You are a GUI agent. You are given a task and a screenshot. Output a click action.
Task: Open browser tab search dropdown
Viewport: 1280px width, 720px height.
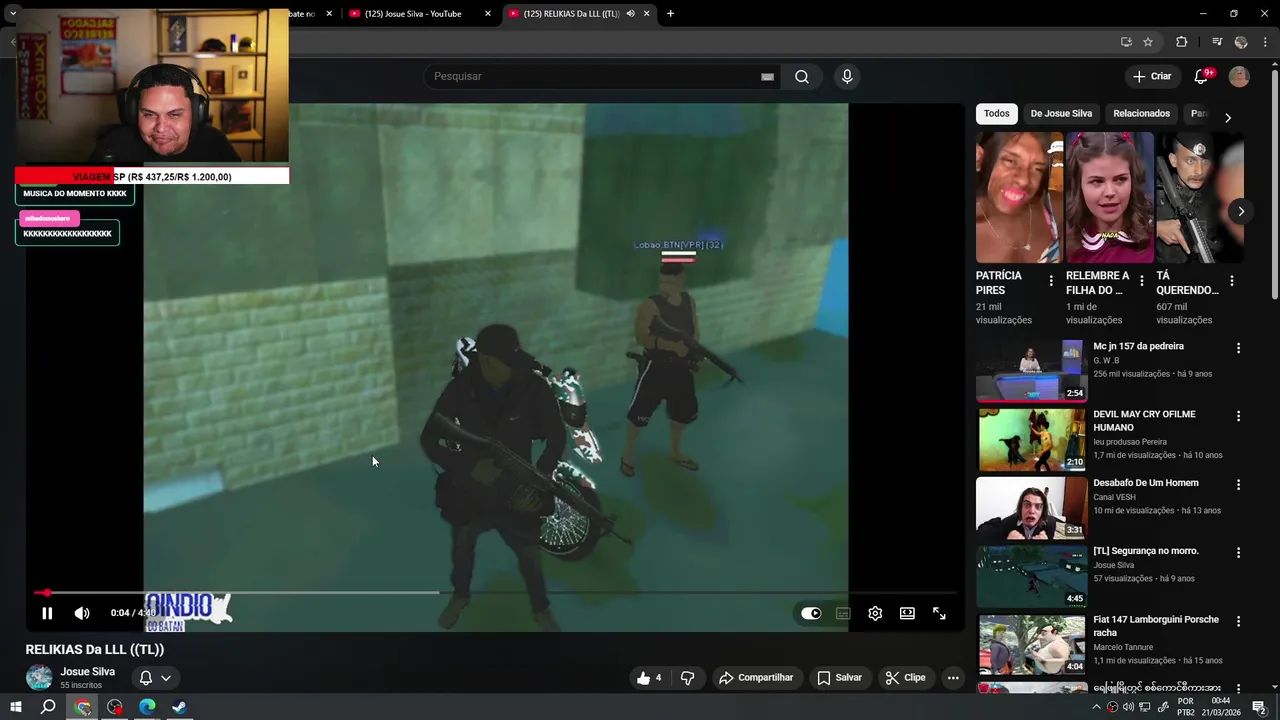(13, 14)
